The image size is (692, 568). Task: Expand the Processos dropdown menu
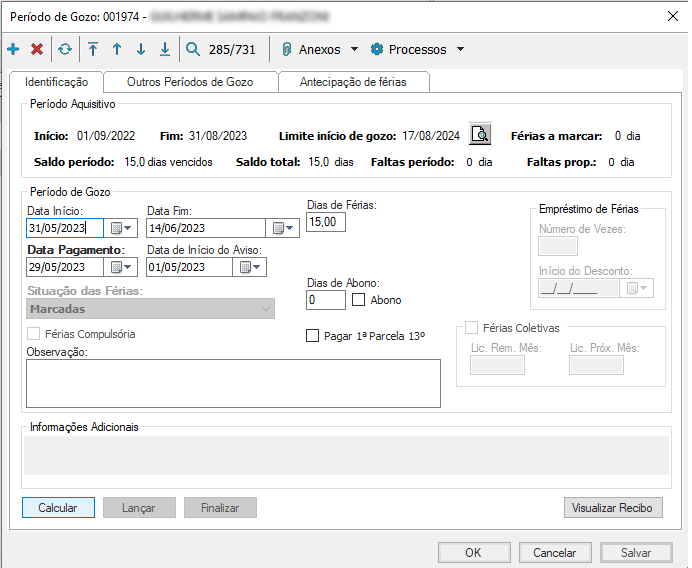tap(417, 49)
